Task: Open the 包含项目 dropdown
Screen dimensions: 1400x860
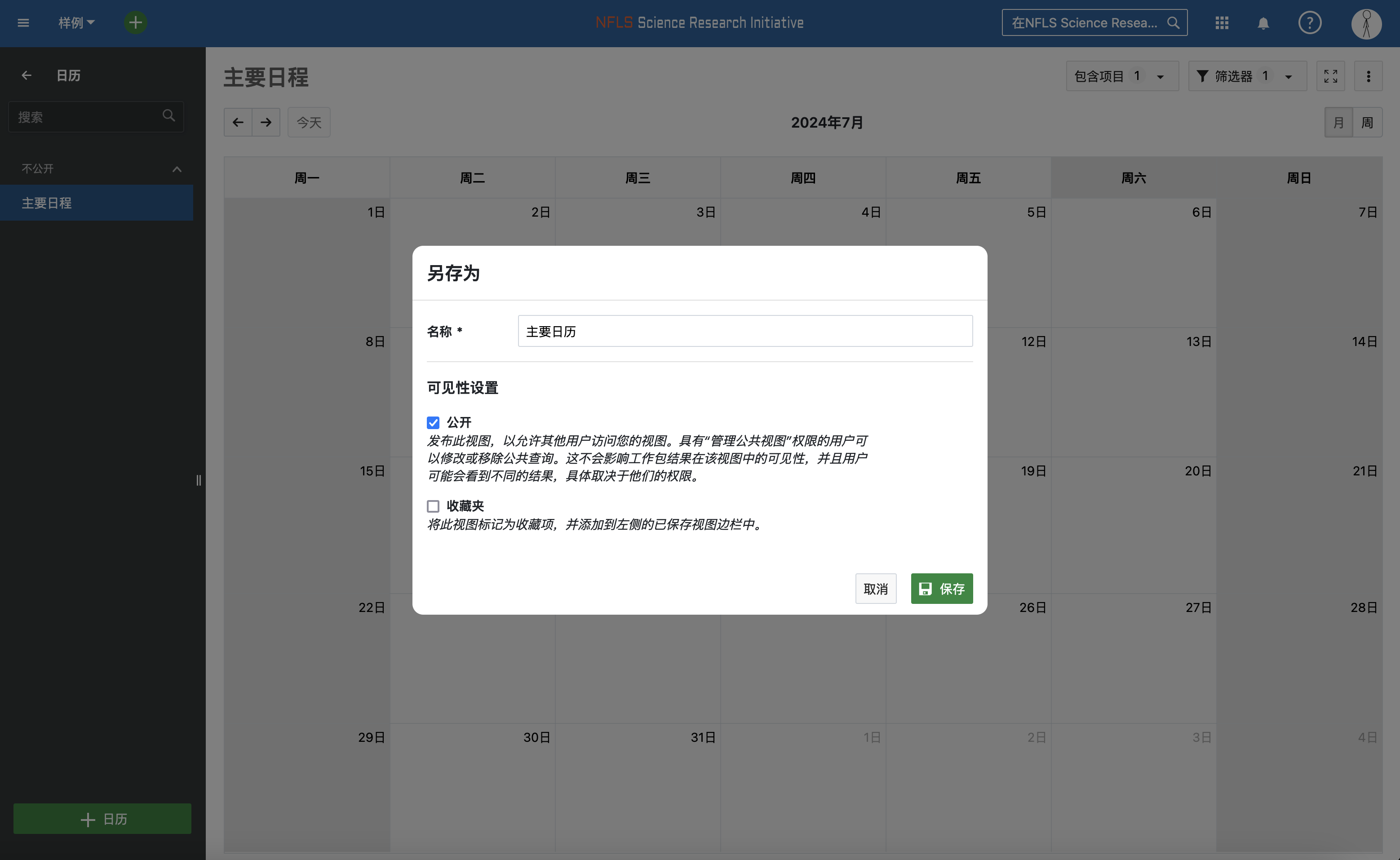Action: [x=1121, y=76]
